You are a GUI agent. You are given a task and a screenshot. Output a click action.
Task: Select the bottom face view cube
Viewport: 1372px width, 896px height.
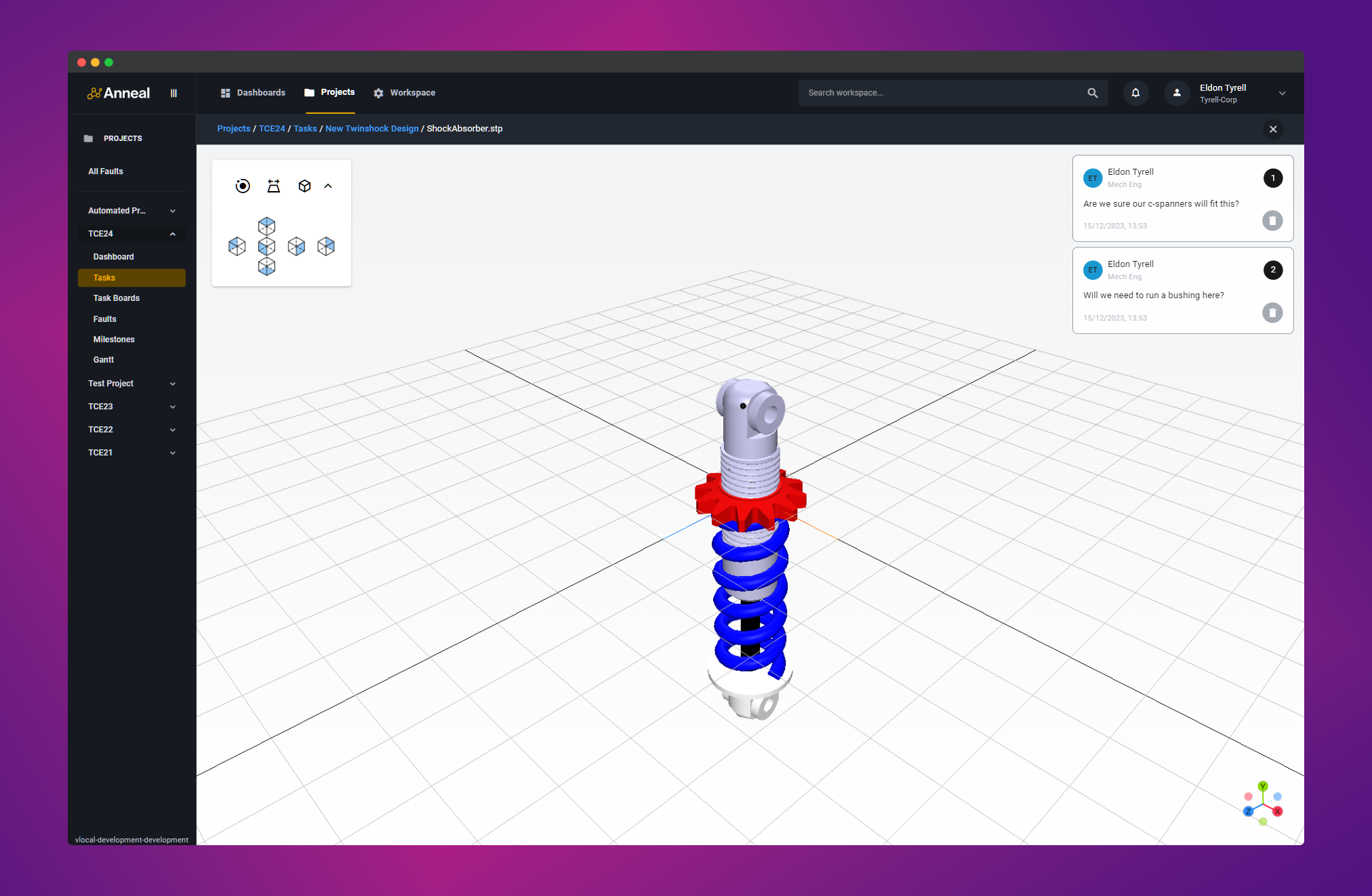(x=266, y=266)
